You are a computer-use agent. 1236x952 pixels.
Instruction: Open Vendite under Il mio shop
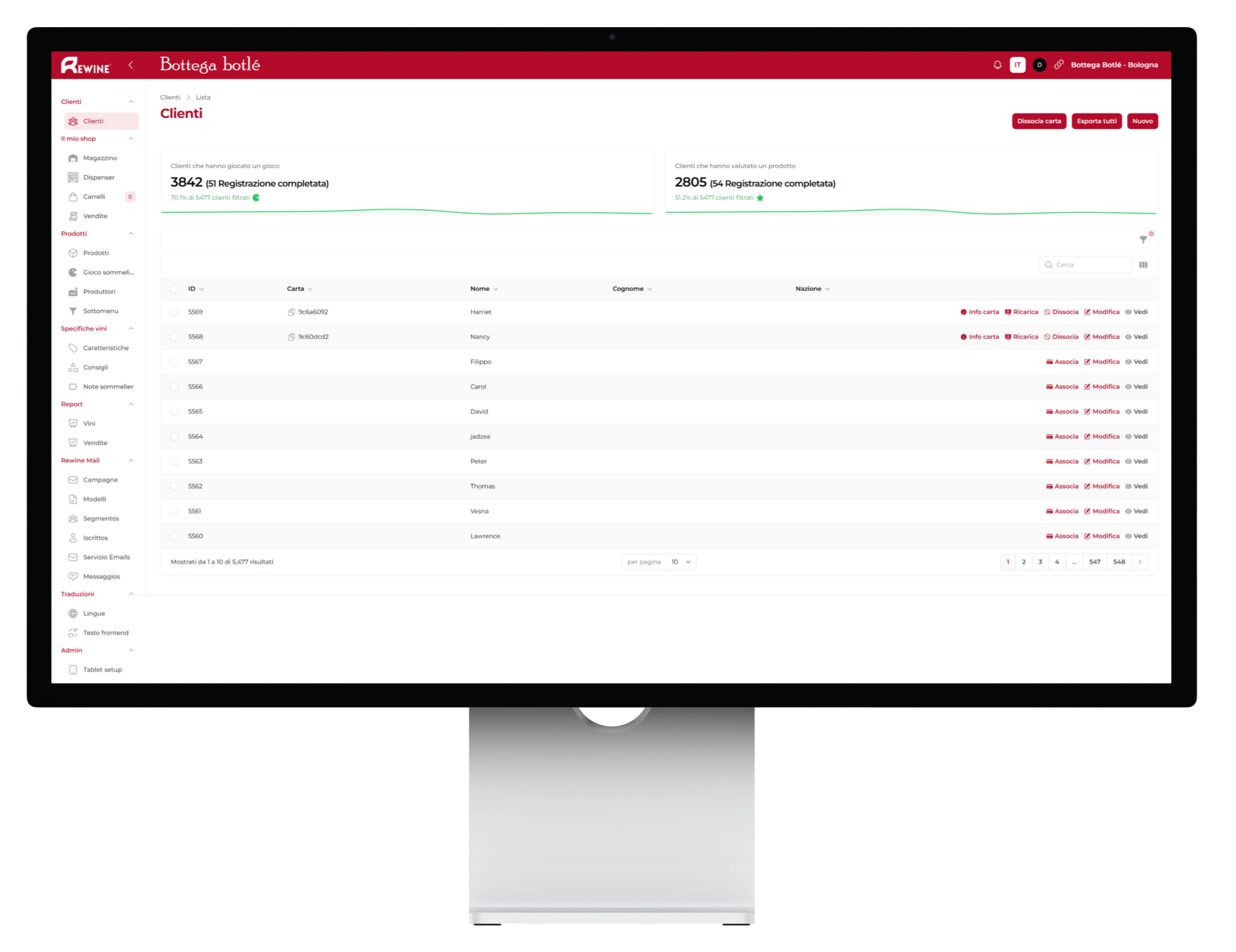click(101, 216)
